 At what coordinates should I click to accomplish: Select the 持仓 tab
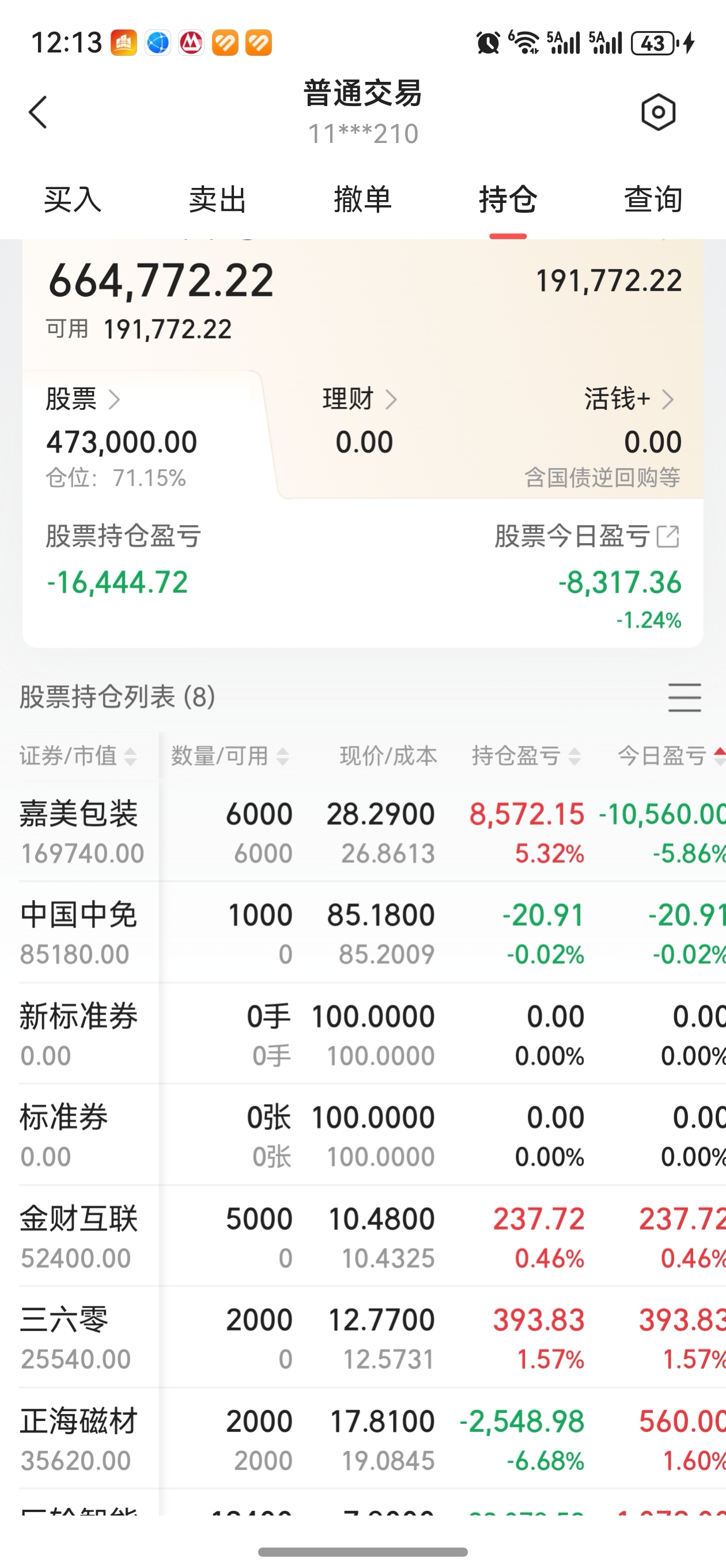point(508,199)
